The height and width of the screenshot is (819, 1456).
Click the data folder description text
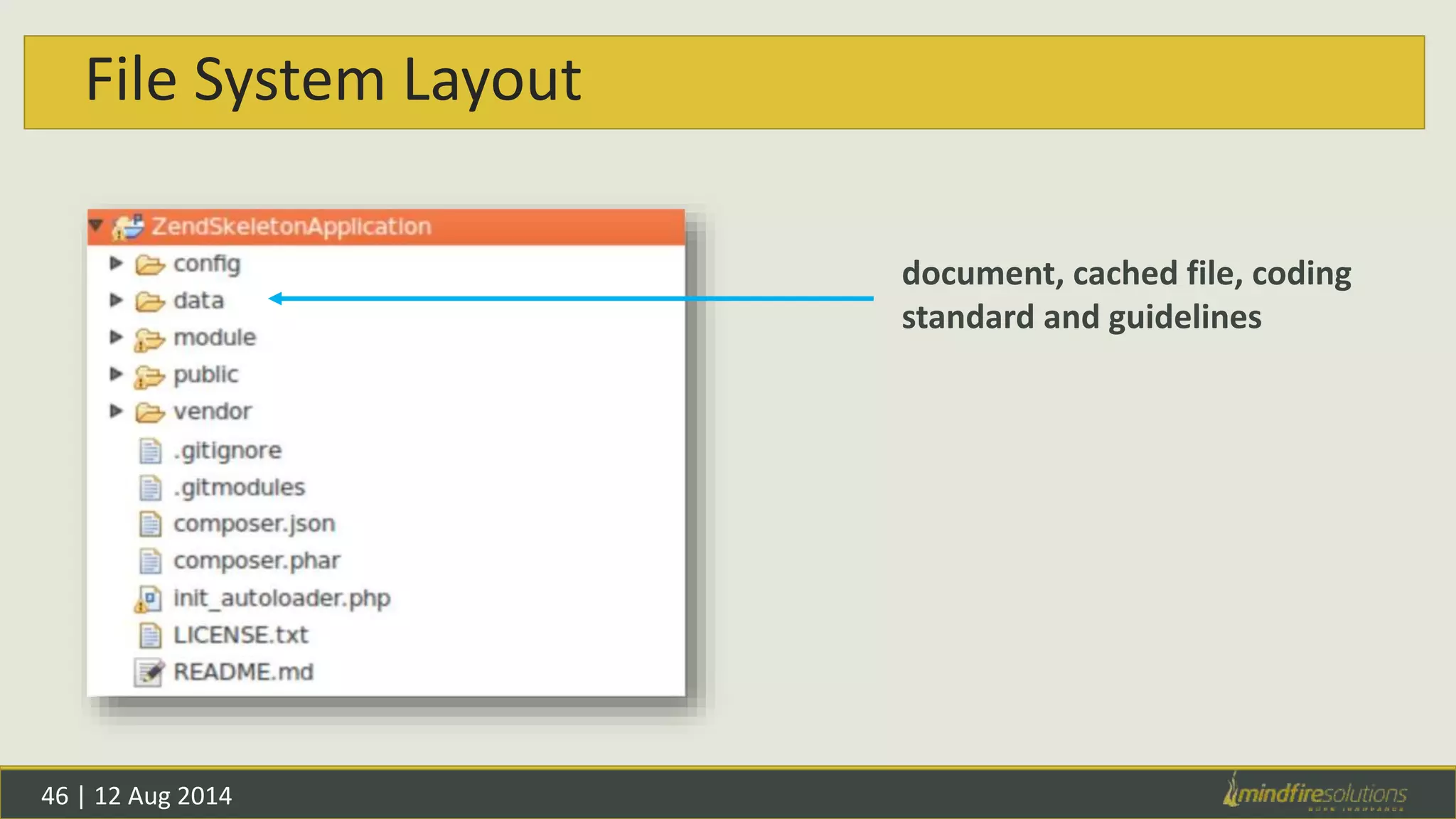[1126, 295]
